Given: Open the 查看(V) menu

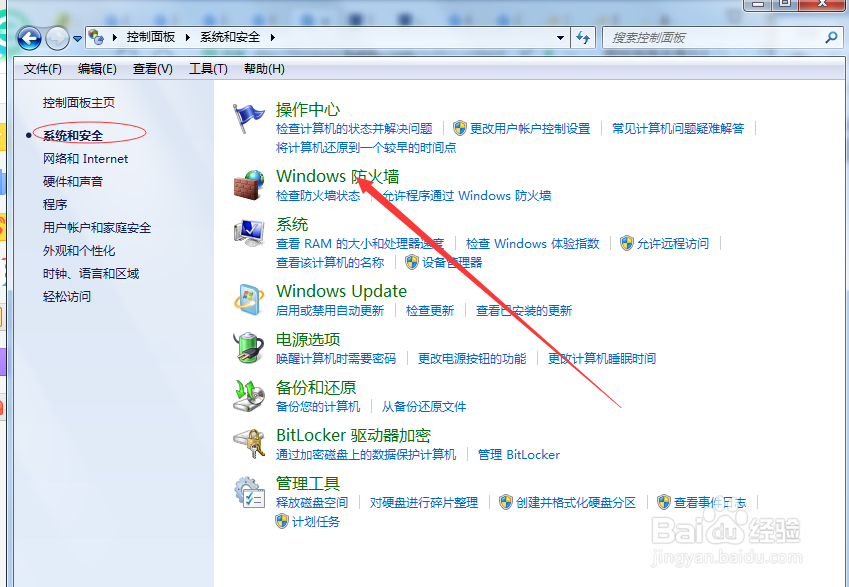Looking at the screenshot, I should pos(153,69).
